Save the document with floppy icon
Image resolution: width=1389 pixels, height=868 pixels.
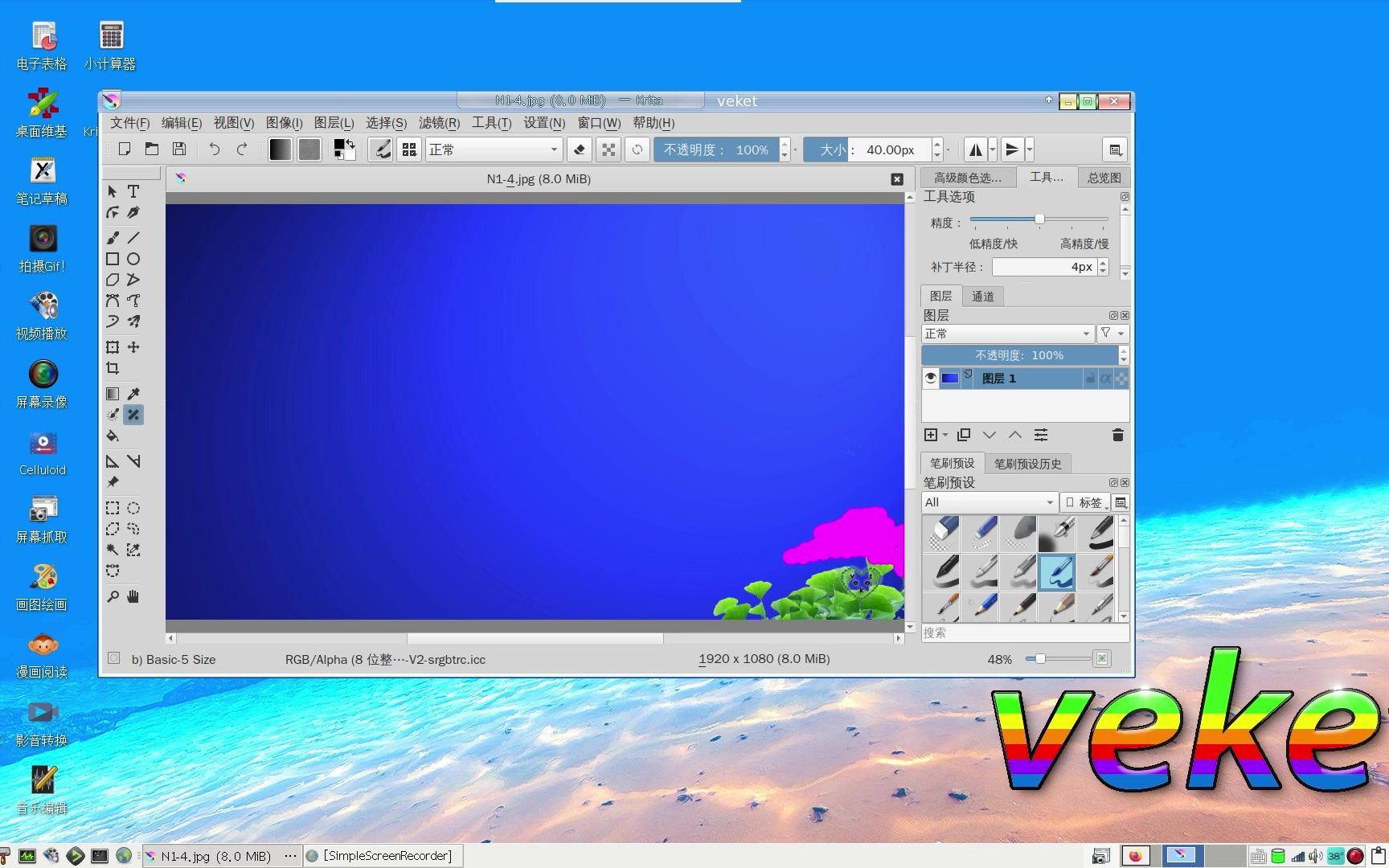179,149
